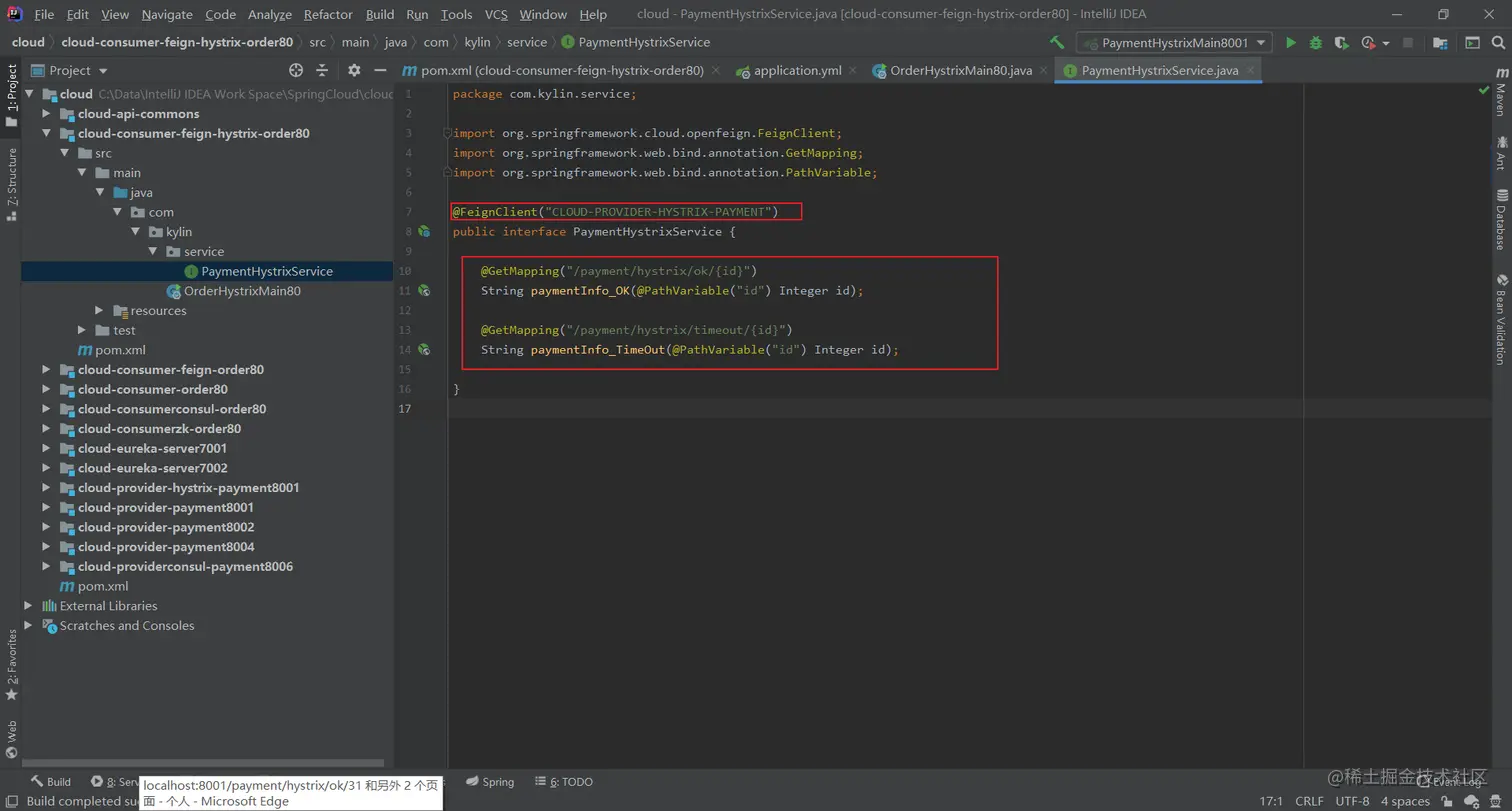Select Scratches and Consoles node
This screenshot has height=811, width=1512.
[x=127, y=626]
